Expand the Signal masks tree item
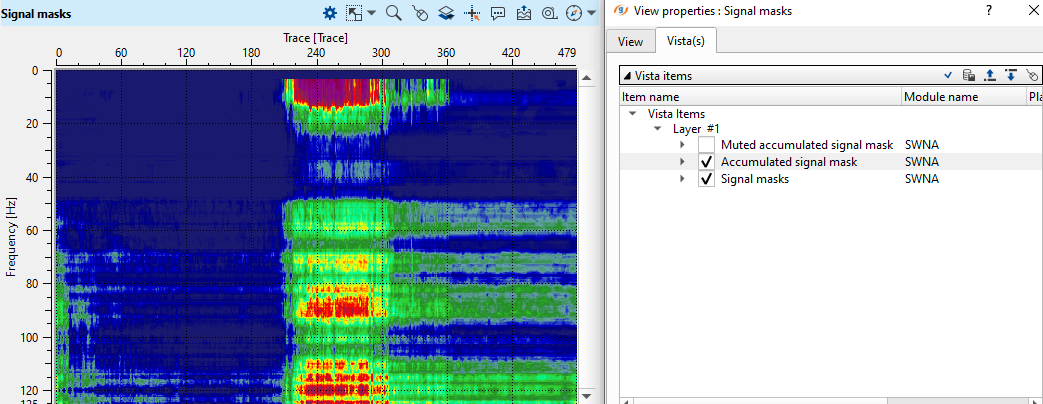1043x404 pixels. 683,179
